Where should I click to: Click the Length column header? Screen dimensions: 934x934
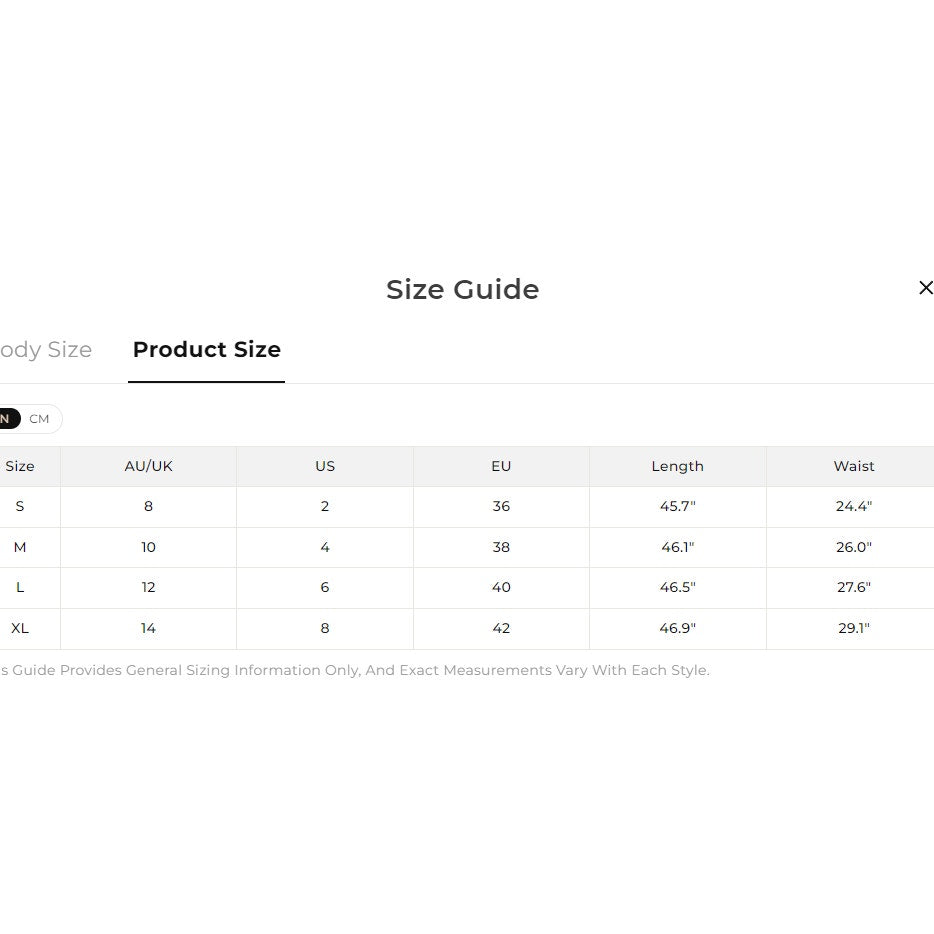(x=677, y=466)
